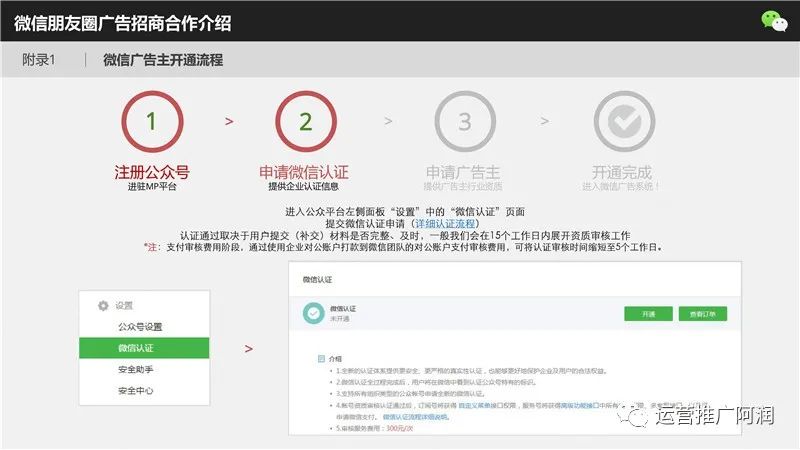Screen dimensions: 800x450
Task: Click the gear icon beside 设置
Action: [103, 306]
